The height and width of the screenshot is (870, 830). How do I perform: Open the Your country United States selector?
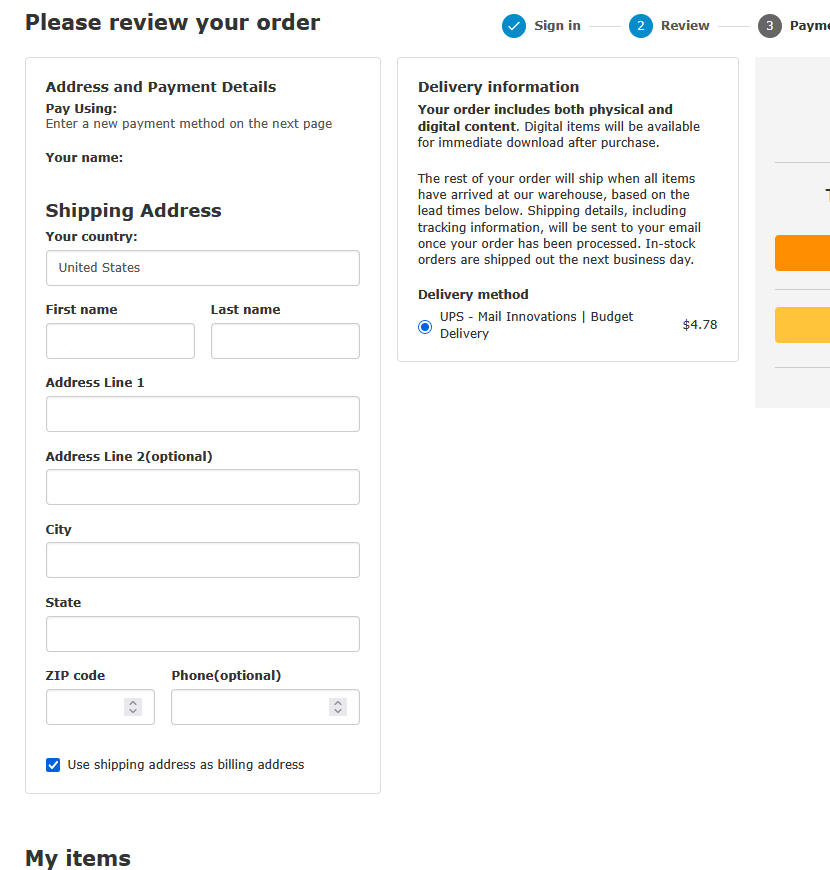coord(203,268)
